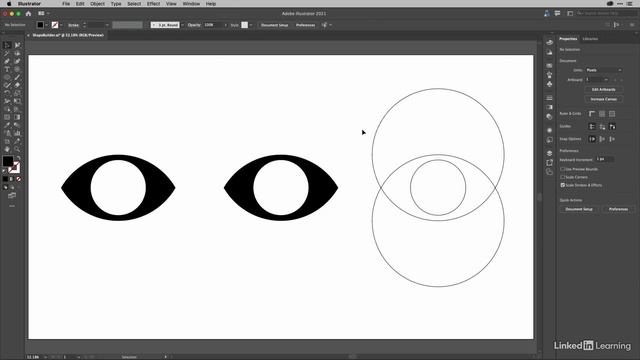The width and height of the screenshot is (640, 360).
Task: Click the fill swatch in control bar
Action: pyautogui.click(x=40, y=25)
